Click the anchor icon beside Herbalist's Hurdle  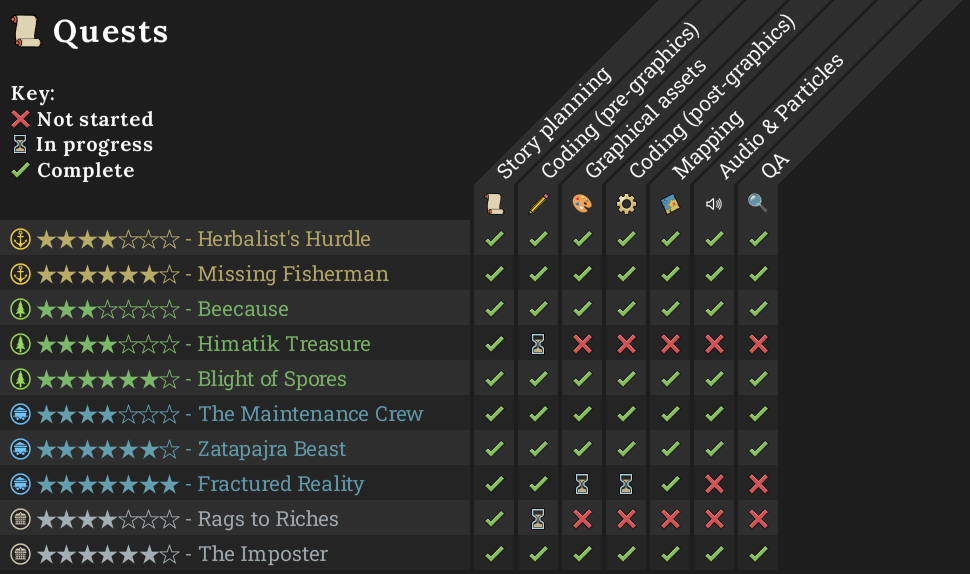pyautogui.click(x=20, y=239)
